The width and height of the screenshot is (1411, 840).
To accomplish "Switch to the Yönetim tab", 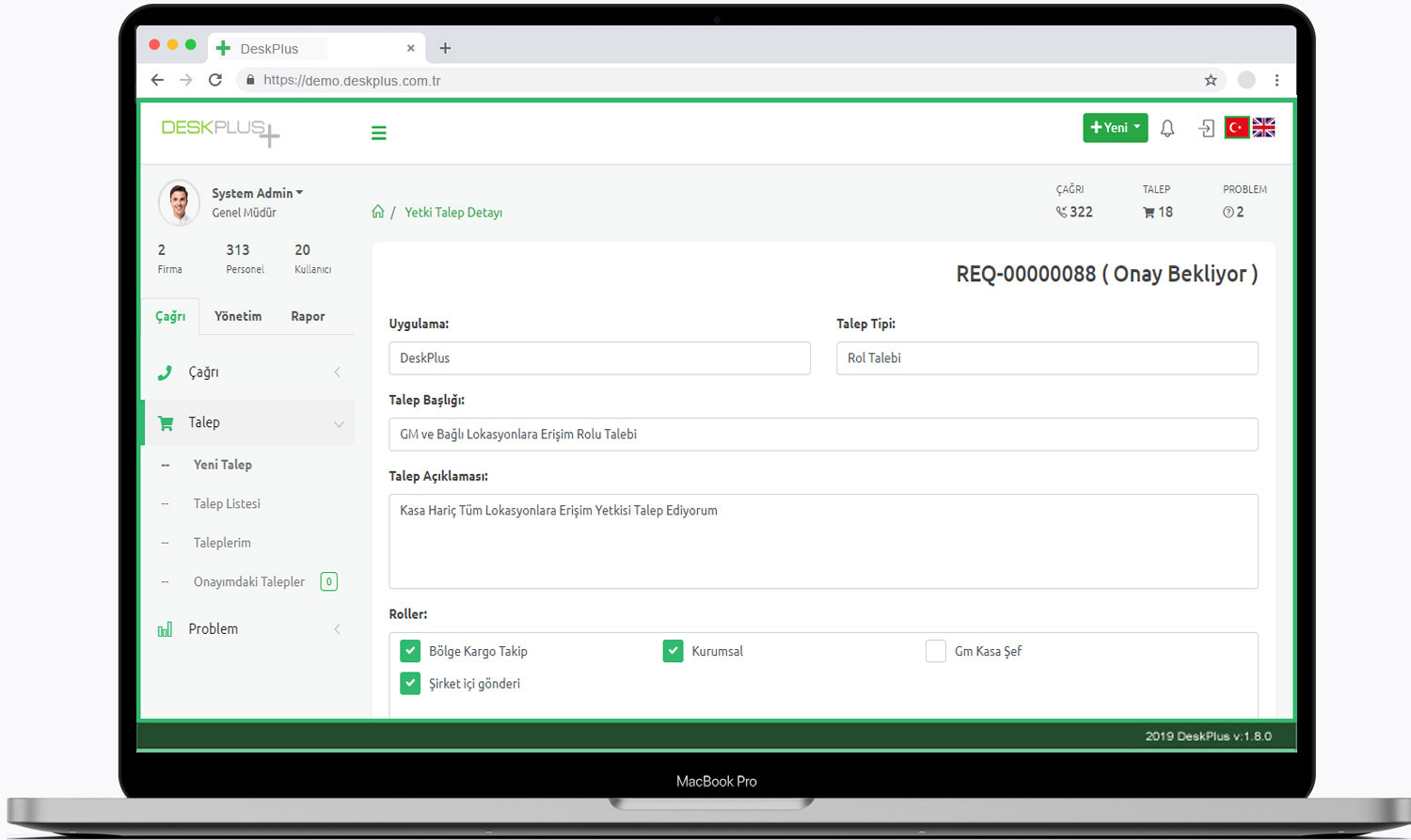I will [x=238, y=316].
